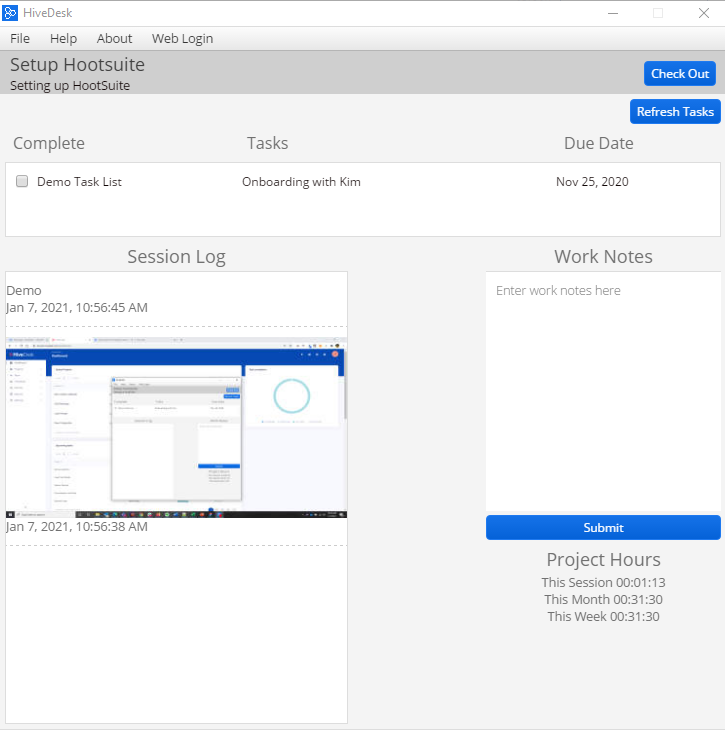Click the Enter work notes field

coord(603,392)
